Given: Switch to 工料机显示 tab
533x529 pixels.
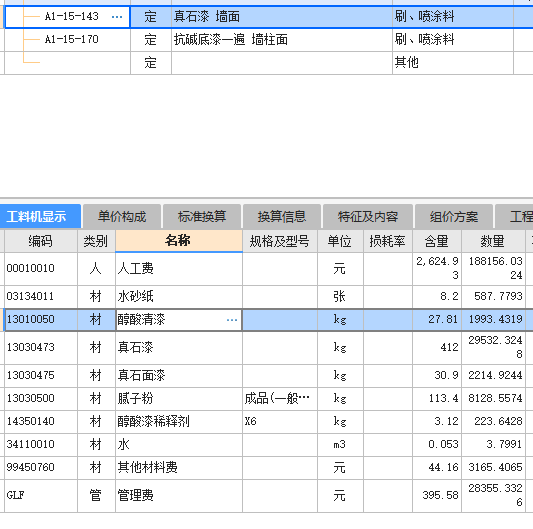Looking at the screenshot, I should coord(40,216).
